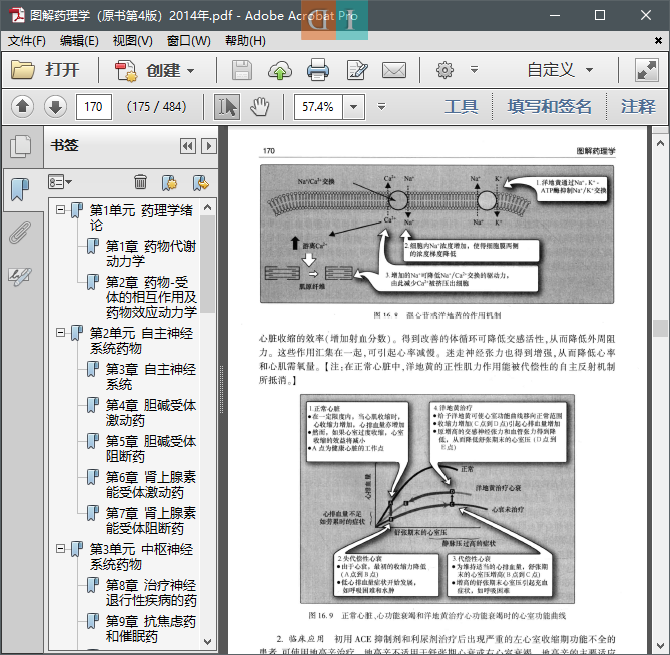670x655 pixels.
Task: Open bookmark 第1章 药物代谢动力学
Action: coord(150,253)
